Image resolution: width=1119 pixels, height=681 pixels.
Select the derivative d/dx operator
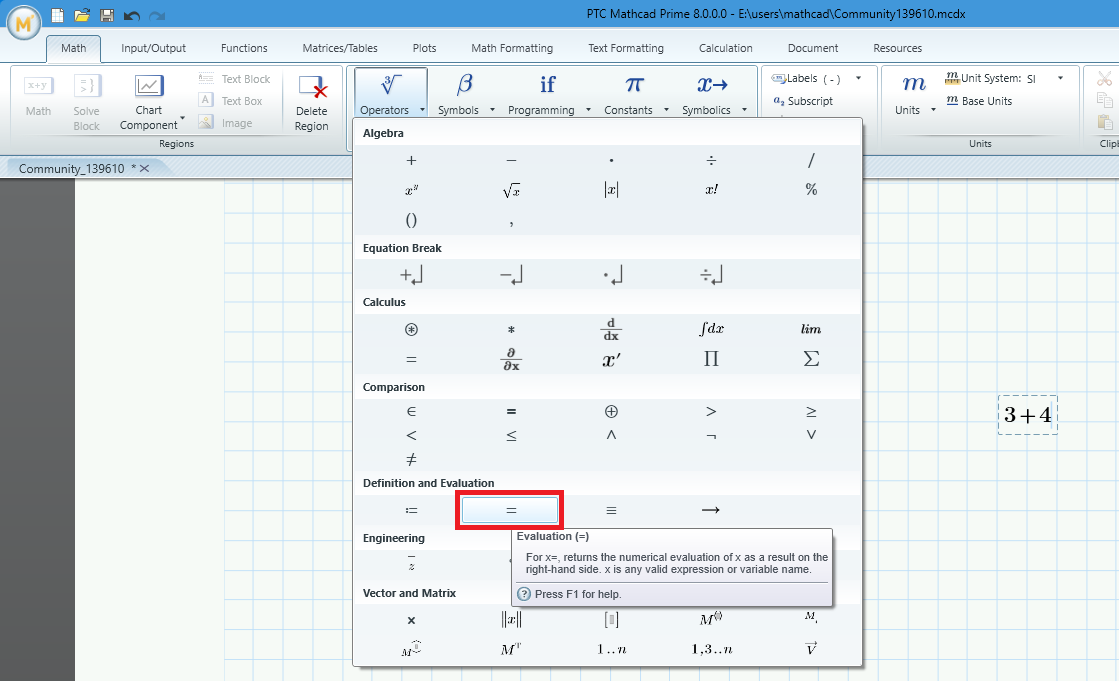(611, 329)
